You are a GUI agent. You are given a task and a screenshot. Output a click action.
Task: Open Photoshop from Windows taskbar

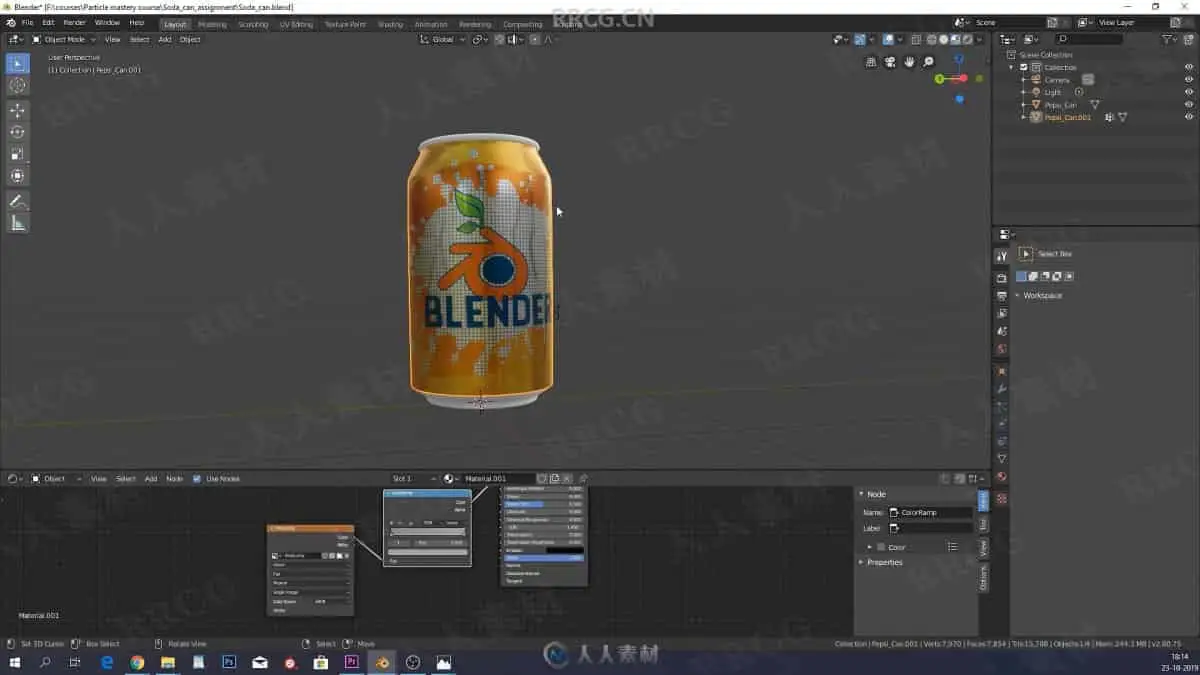click(x=229, y=662)
